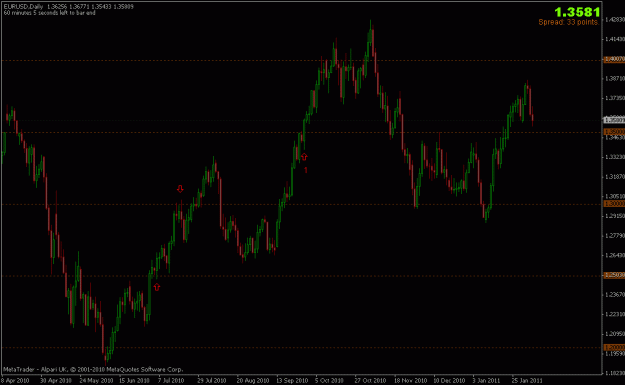Screen dimensions: 625x385
Task: Click the '15 Jun 2010' date label
Action: pyautogui.click(x=134, y=380)
